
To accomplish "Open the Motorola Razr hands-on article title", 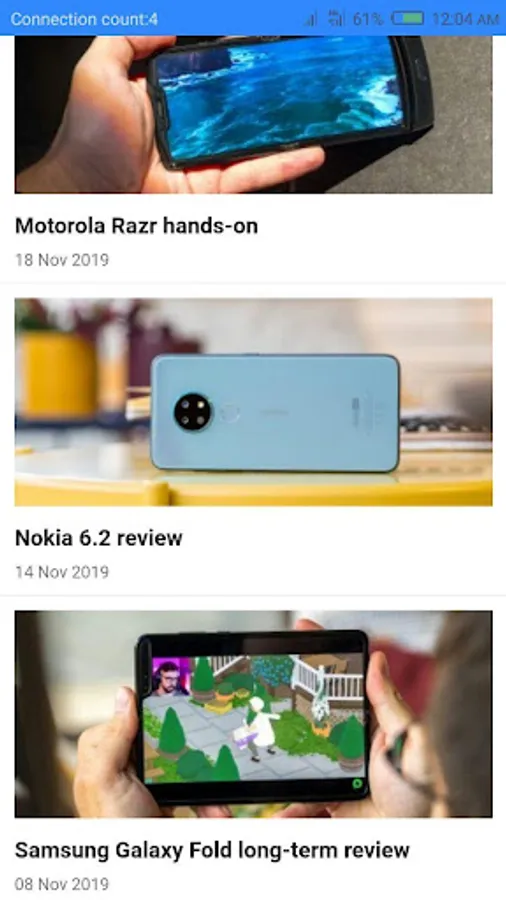I will click(x=137, y=226).
